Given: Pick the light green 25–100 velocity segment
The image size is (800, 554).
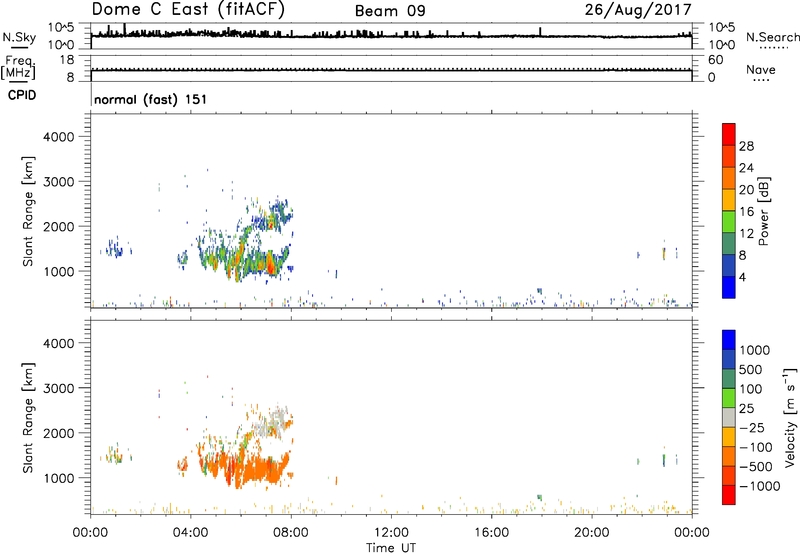Looking at the screenshot, I should coord(729,398).
